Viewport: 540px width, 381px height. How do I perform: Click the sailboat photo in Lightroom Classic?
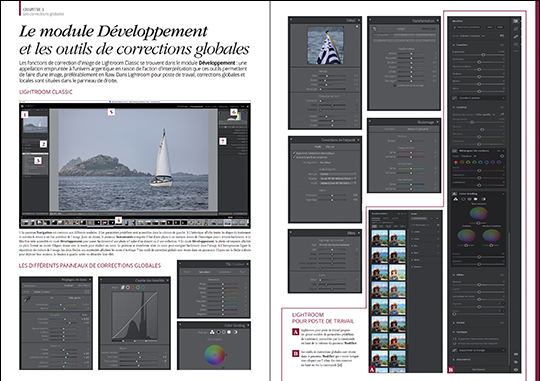(x=134, y=160)
